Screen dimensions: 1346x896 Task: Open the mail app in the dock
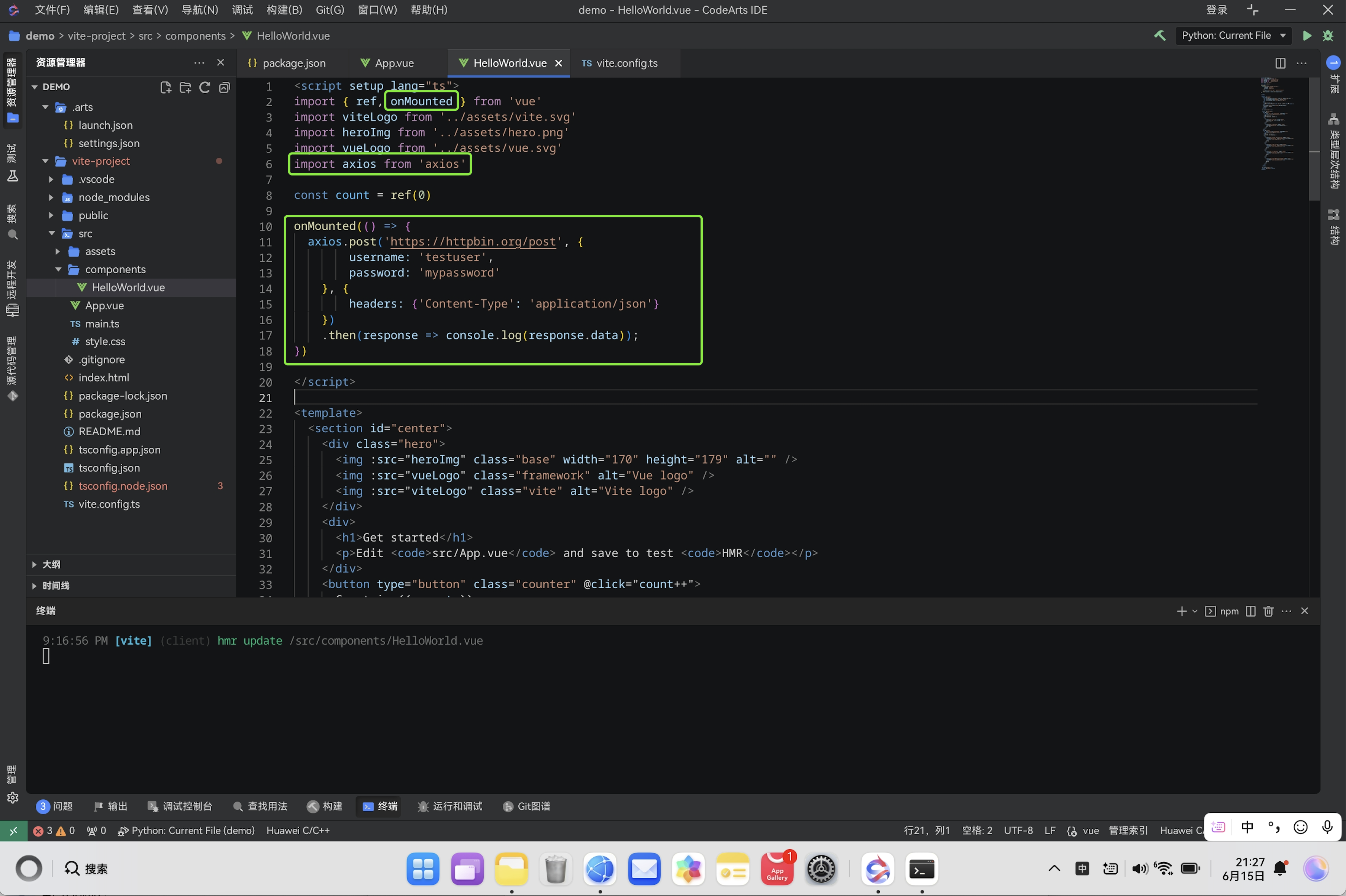644,869
